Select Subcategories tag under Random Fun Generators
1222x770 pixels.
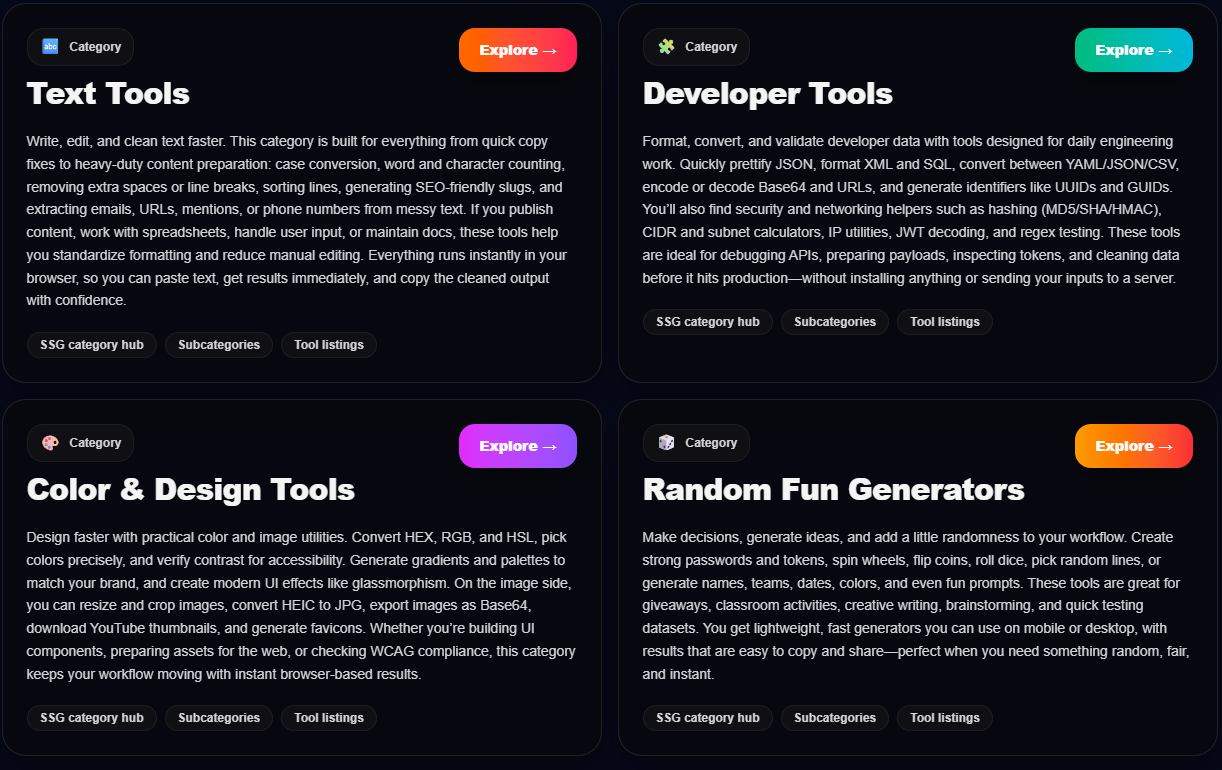835,718
